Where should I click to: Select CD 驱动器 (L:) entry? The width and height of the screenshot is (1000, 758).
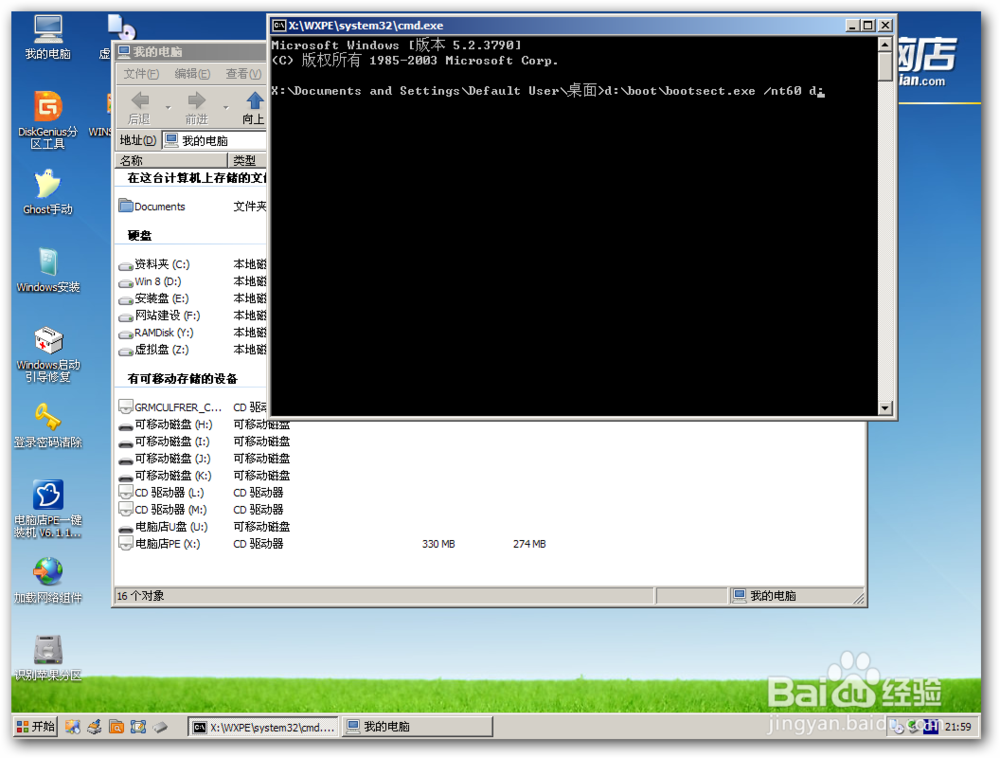pyautogui.click(x=161, y=492)
